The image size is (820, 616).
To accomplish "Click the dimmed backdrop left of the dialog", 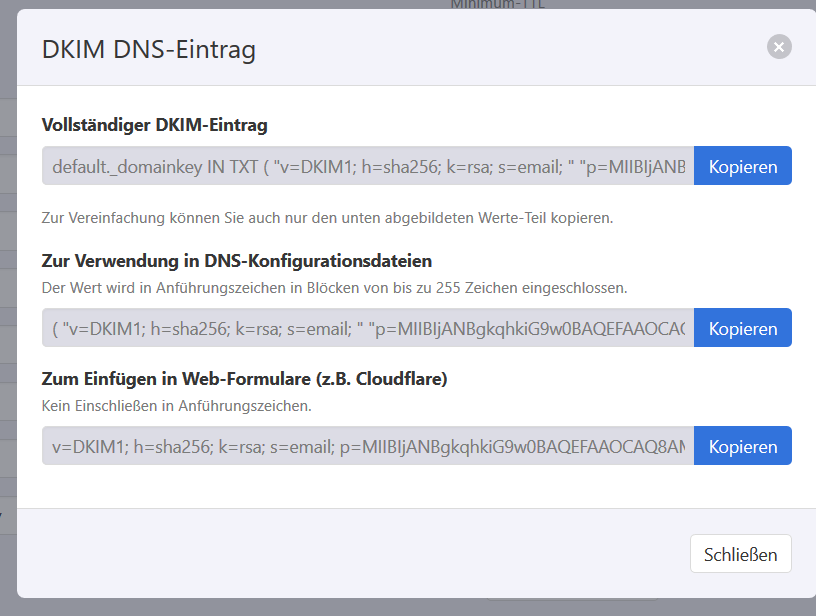I will pos(8,300).
